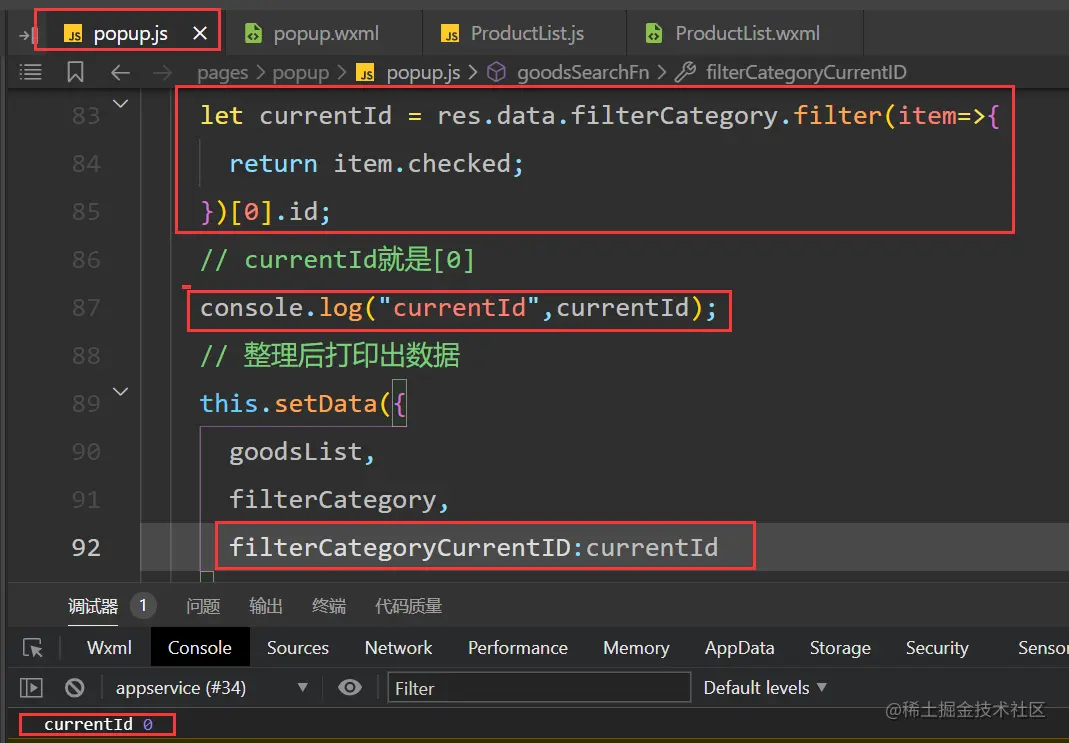The height and width of the screenshot is (743, 1069).
Task: Open the outline list icon
Action: (x=31, y=72)
